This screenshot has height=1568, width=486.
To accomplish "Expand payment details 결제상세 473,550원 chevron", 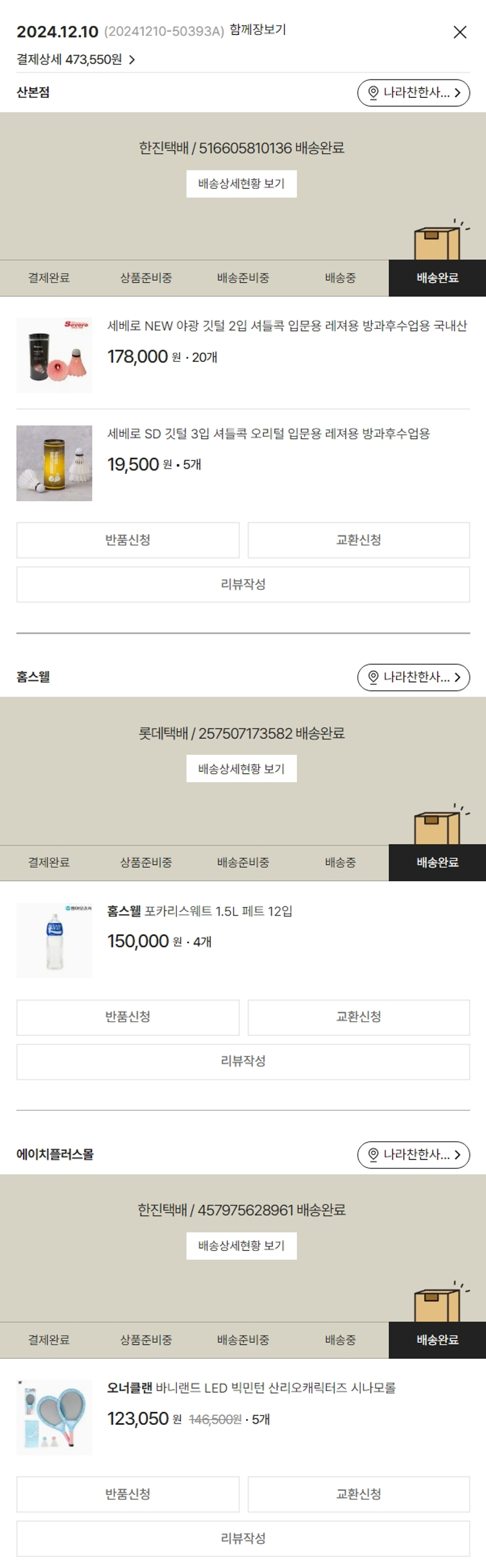I will click(x=132, y=60).
